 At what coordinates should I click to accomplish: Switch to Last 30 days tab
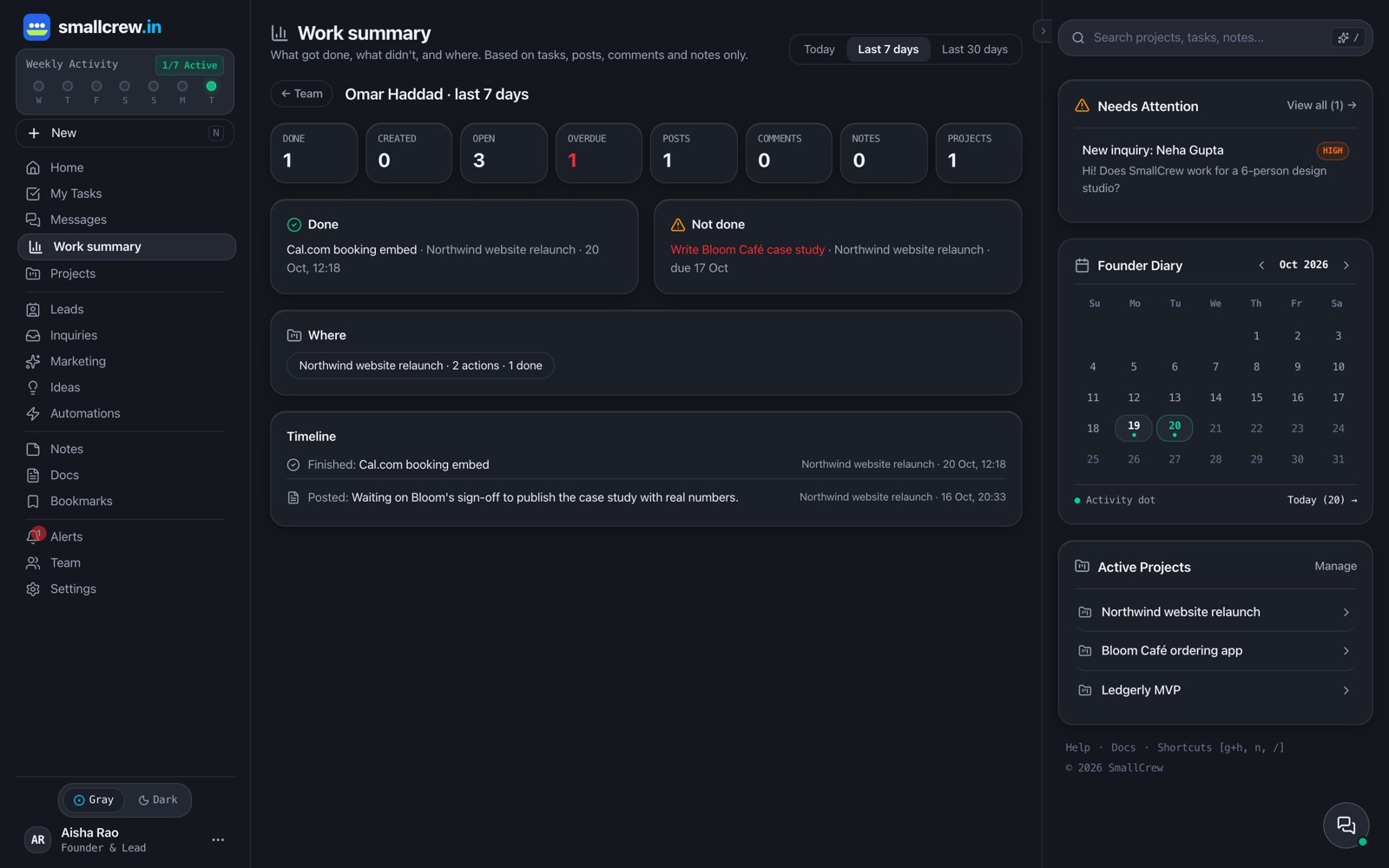click(x=974, y=49)
